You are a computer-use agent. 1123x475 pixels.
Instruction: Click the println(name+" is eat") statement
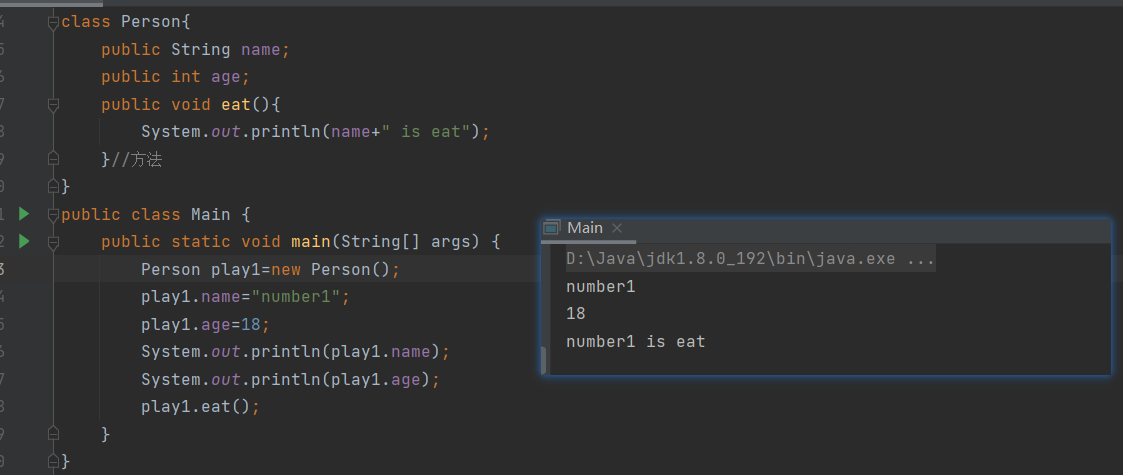[x=315, y=132]
